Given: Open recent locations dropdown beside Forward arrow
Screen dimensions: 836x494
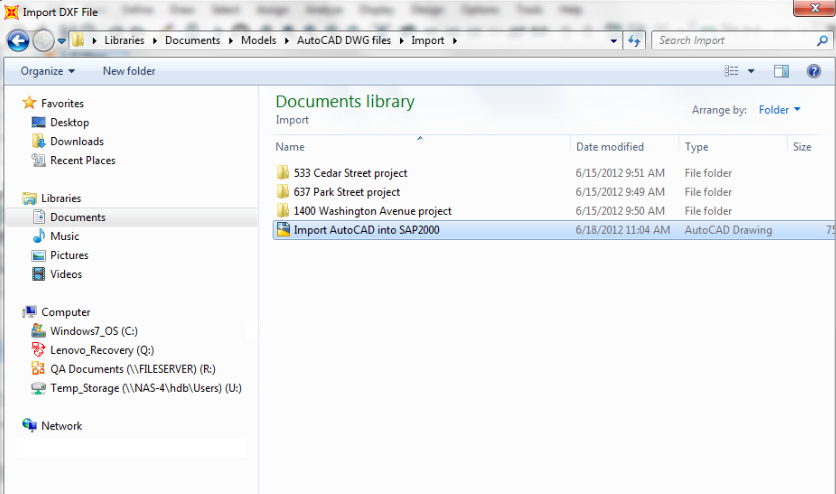Looking at the screenshot, I should [62, 41].
